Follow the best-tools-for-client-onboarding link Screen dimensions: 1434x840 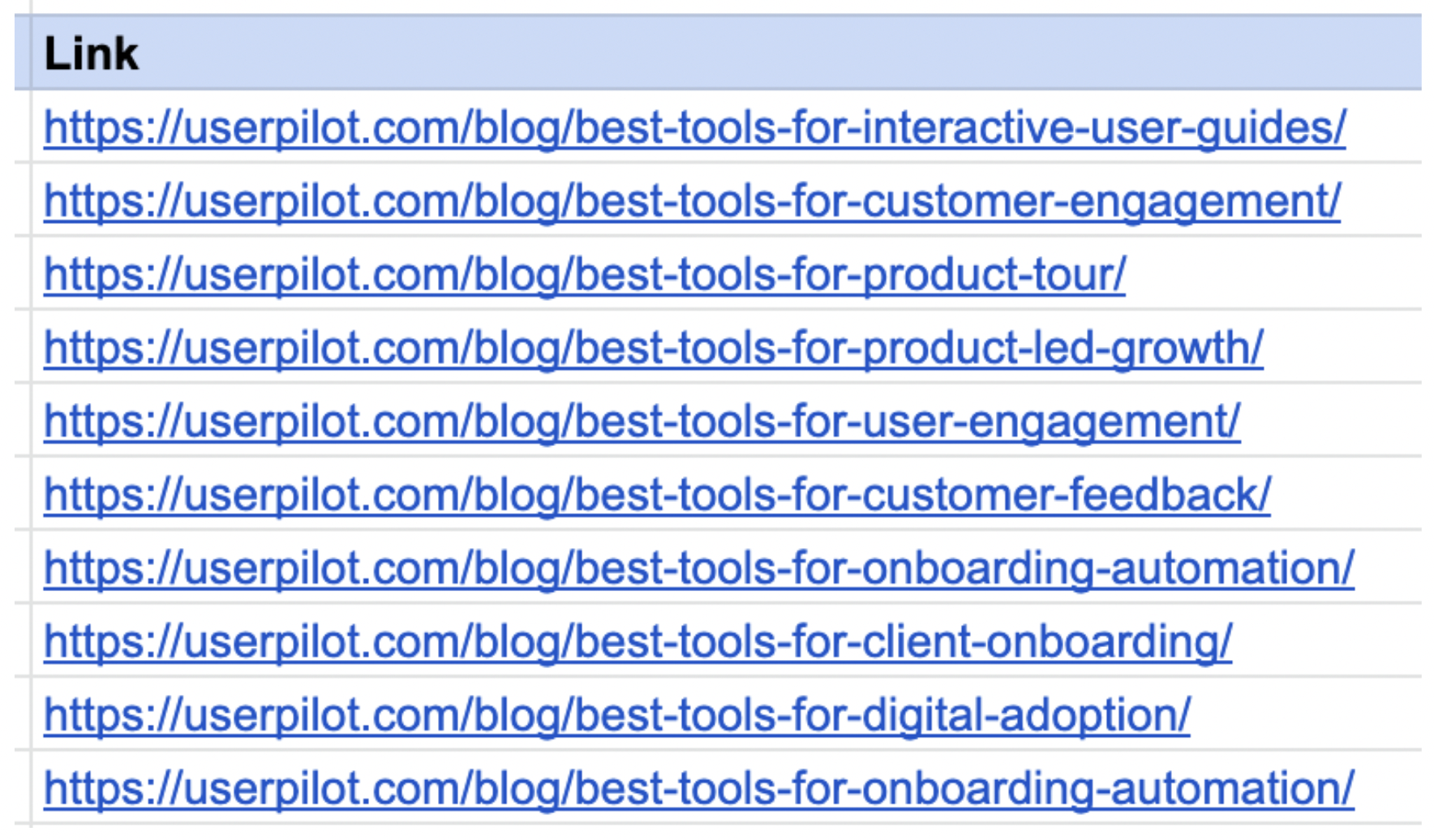click(x=638, y=641)
